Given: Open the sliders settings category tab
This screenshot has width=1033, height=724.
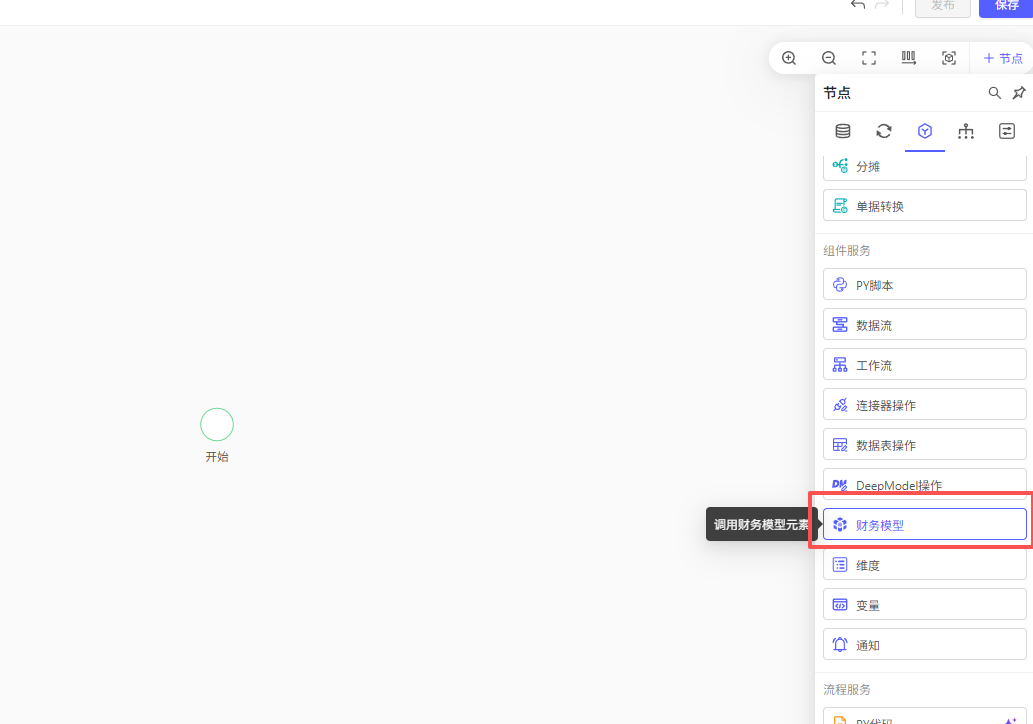Looking at the screenshot, I should coord(1007,131).
